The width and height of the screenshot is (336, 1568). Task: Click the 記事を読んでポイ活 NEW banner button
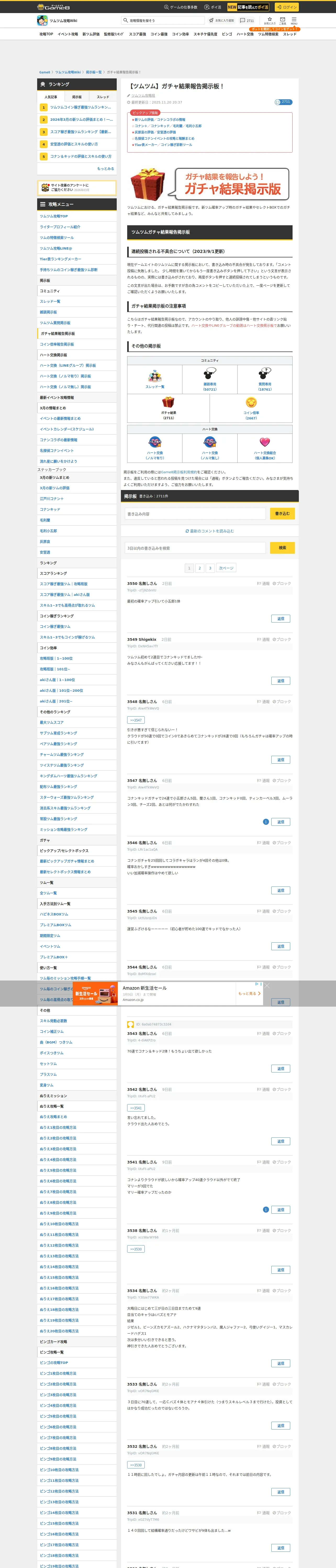click(248, 7)
